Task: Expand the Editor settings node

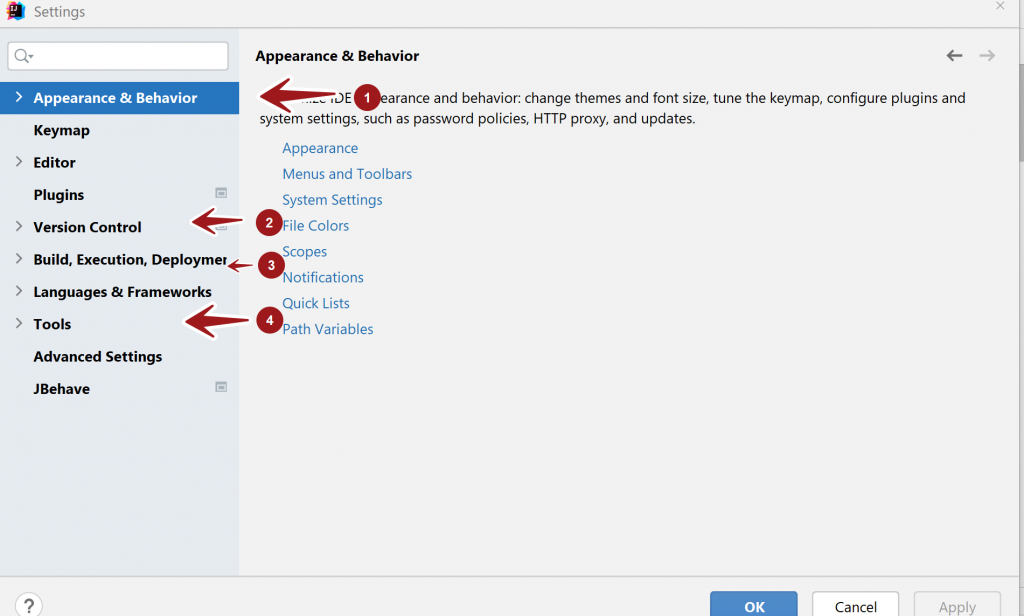Action: (19, 162)
